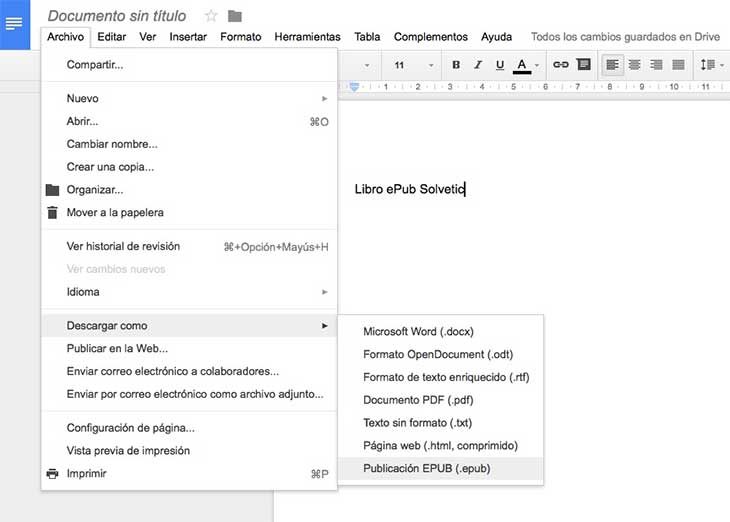Image resolution: width=730 pixels, height=522 pixels.
Task: Open the Docs home hamburger icon
Action: coord(14,24)
